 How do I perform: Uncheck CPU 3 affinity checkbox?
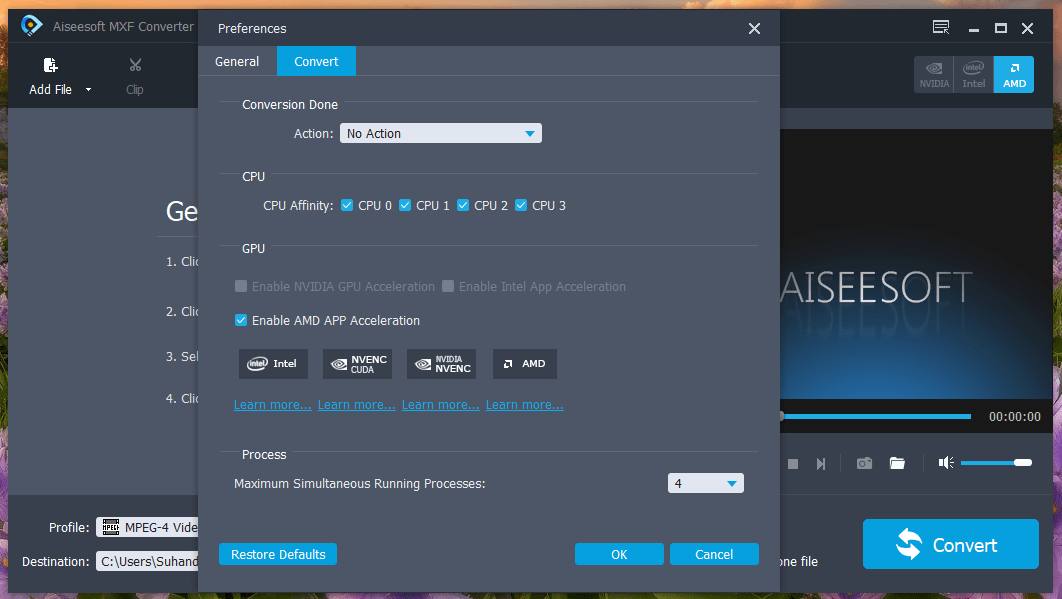coord(521,205)
